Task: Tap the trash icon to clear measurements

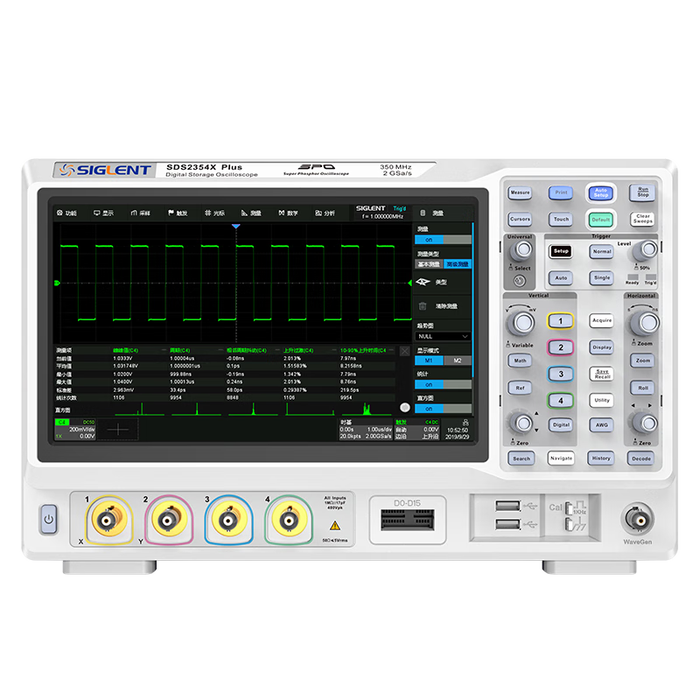Action: [422, 306]
